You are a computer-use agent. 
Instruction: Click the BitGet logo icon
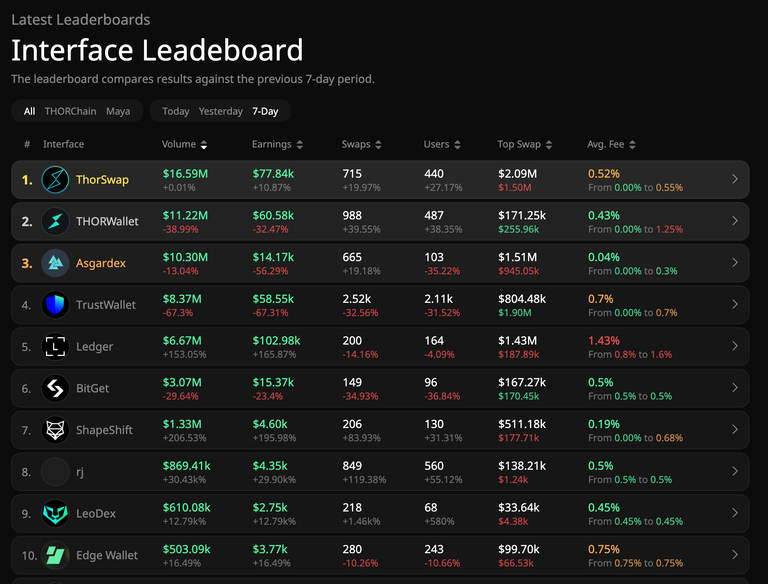[x=55, y=388]
